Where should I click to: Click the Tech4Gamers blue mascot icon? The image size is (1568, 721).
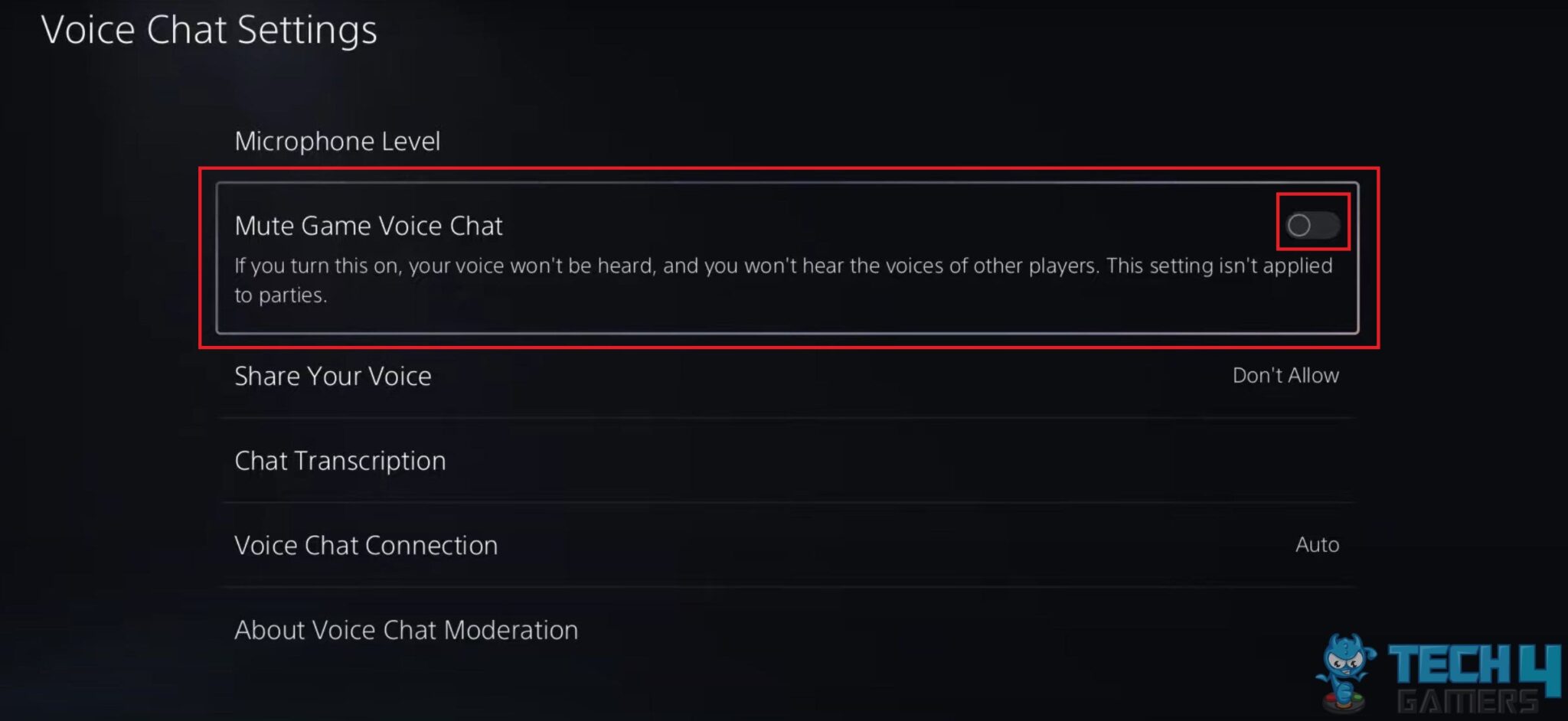pyautogui.click(x=1345, y=662)
